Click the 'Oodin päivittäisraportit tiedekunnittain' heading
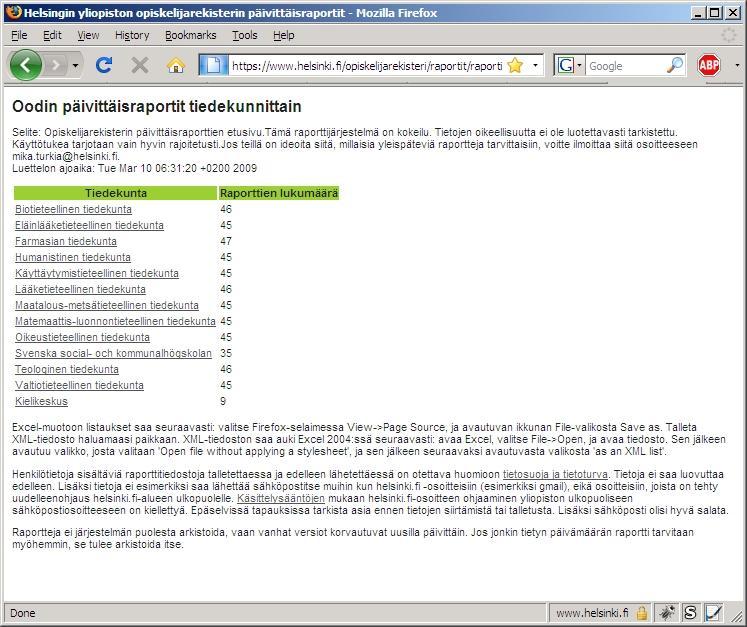 tap(157, 106)
